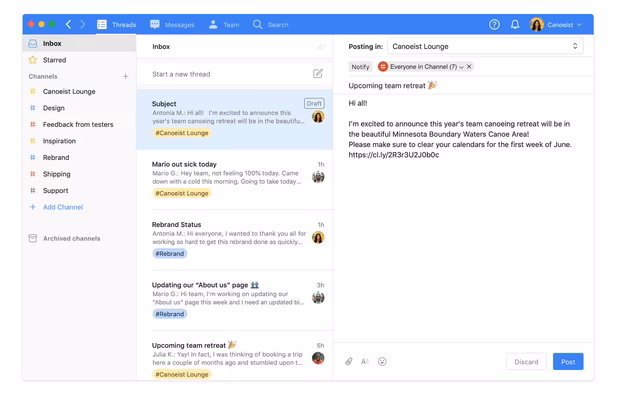
Task: Go back with the left arrow
Action: pyautogui.click(x=69, y=24)
